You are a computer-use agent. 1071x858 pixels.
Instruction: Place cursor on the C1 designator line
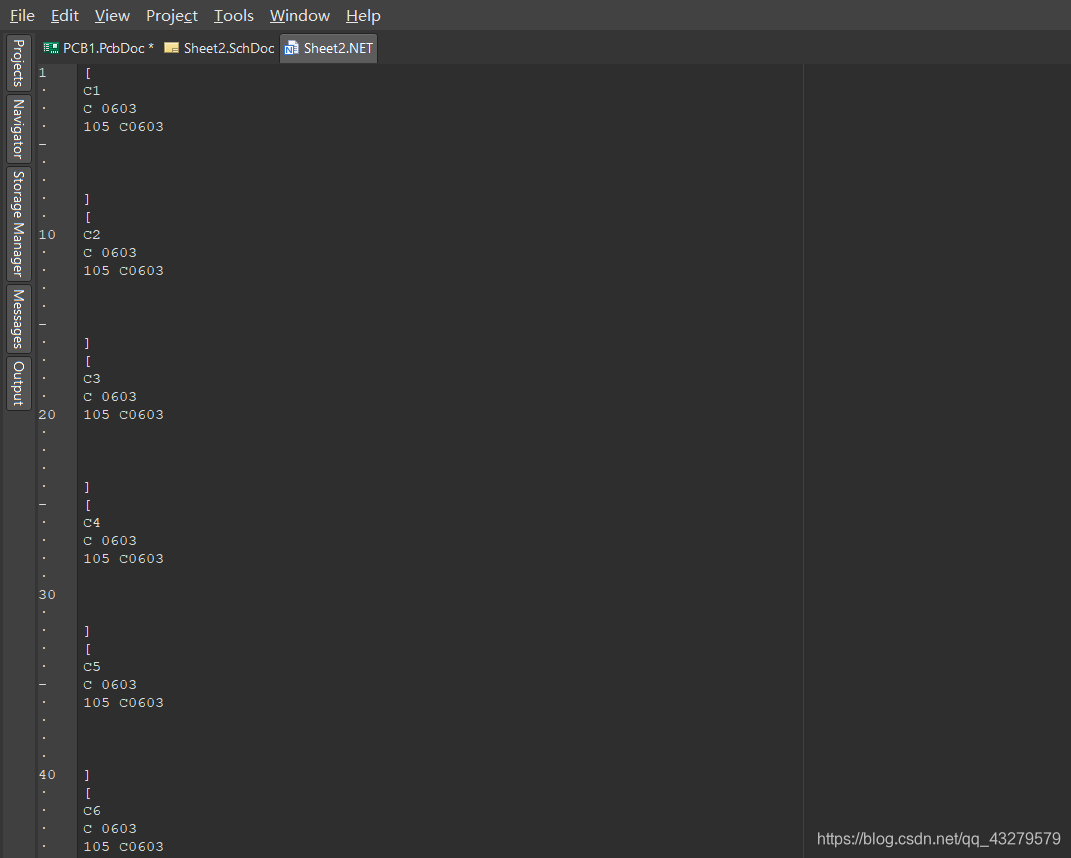92,91
